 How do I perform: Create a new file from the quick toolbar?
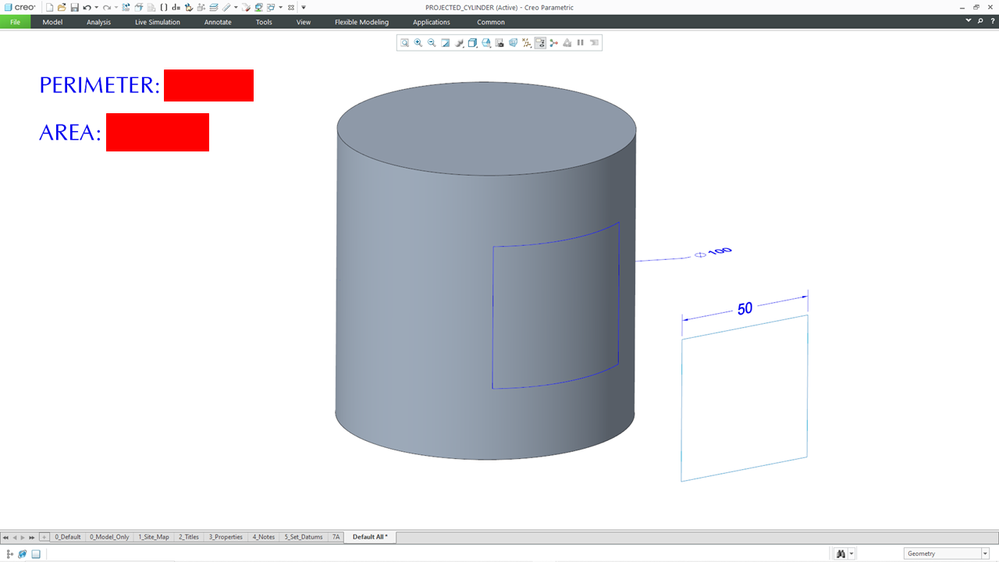pos(49,8)
